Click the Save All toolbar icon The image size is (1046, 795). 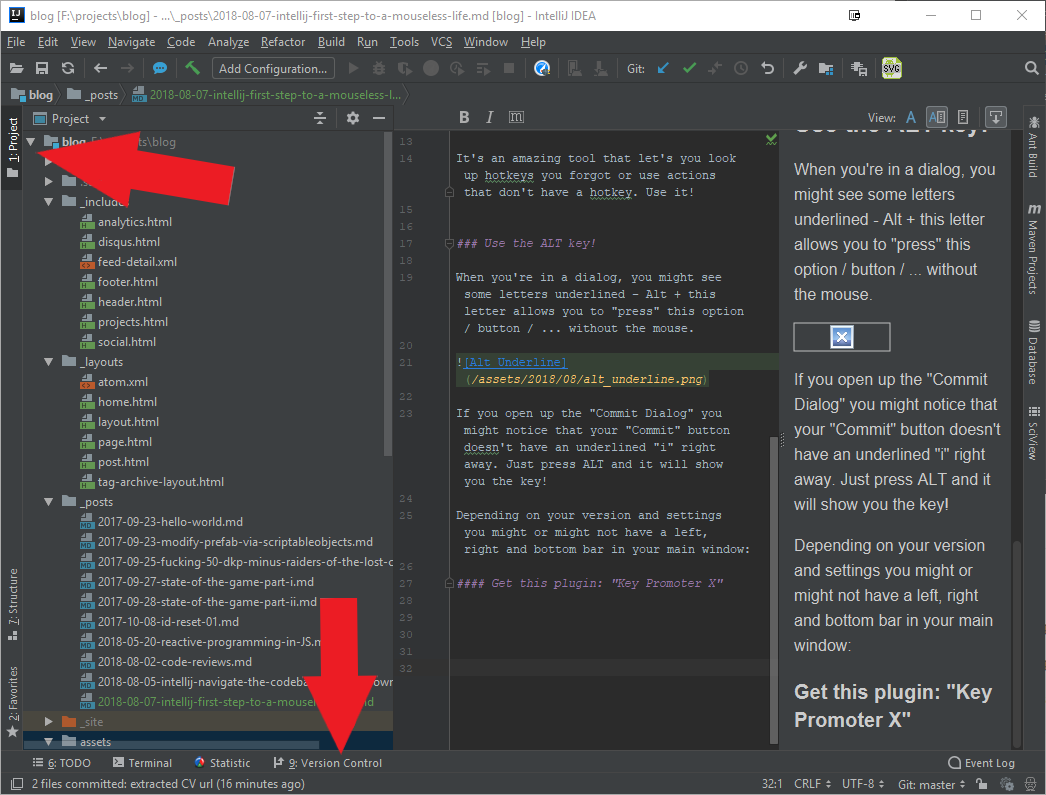coord(42,68)
